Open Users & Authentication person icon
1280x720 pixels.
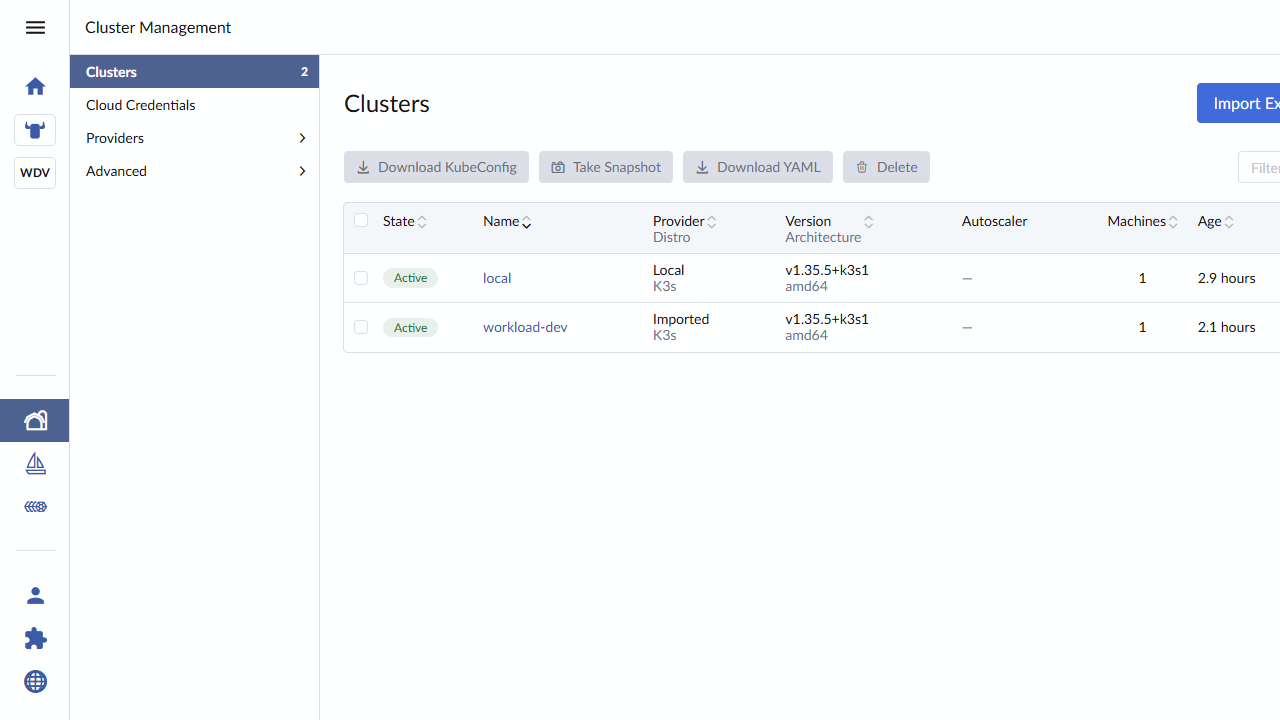coord(35,596)
